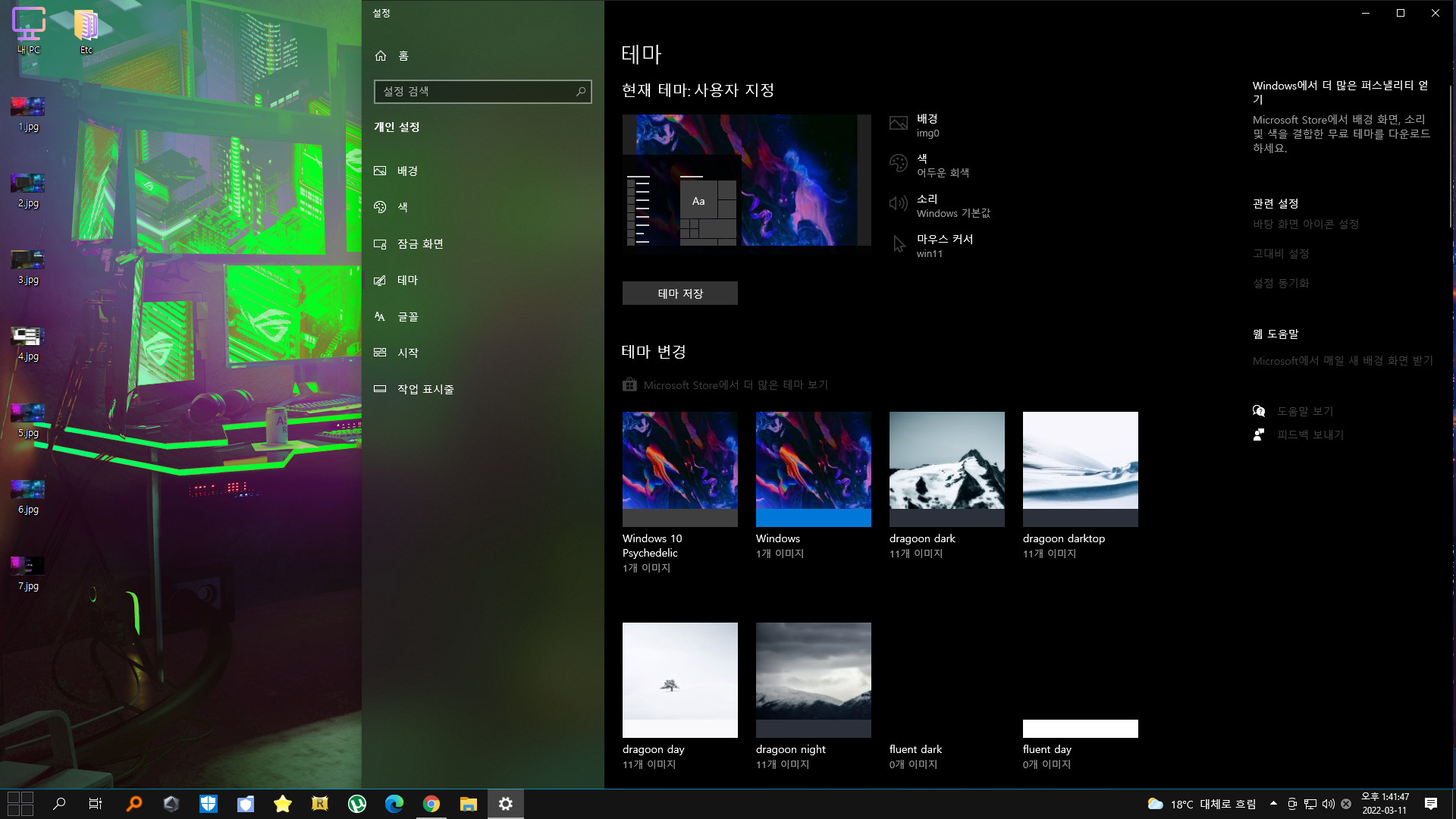This screenshot has width=1456, height=819.
Task: Open the blue shield app on the taskbar
Action: pos(209,804)
